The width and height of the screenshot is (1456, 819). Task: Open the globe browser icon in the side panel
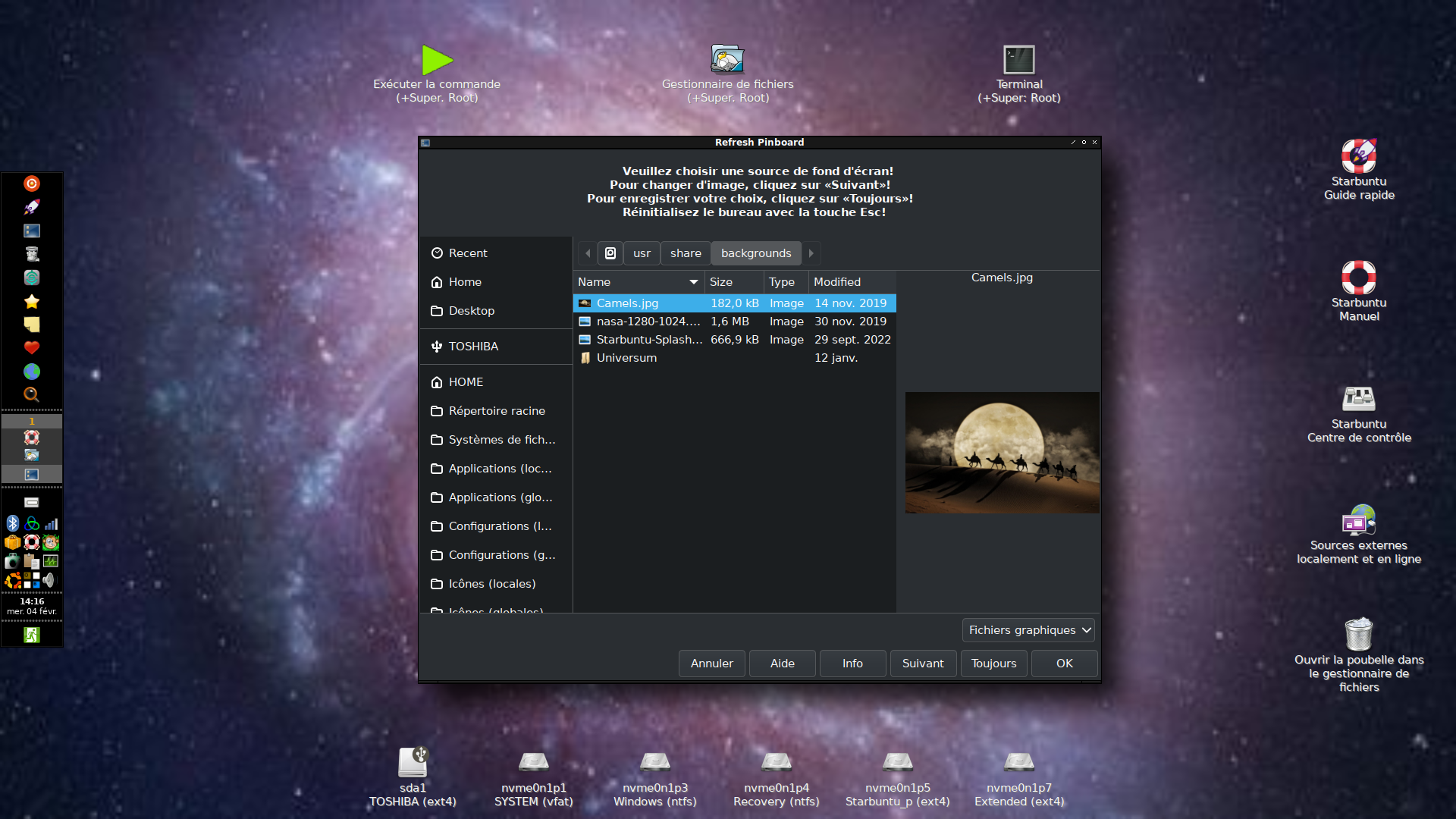point(31,372)
